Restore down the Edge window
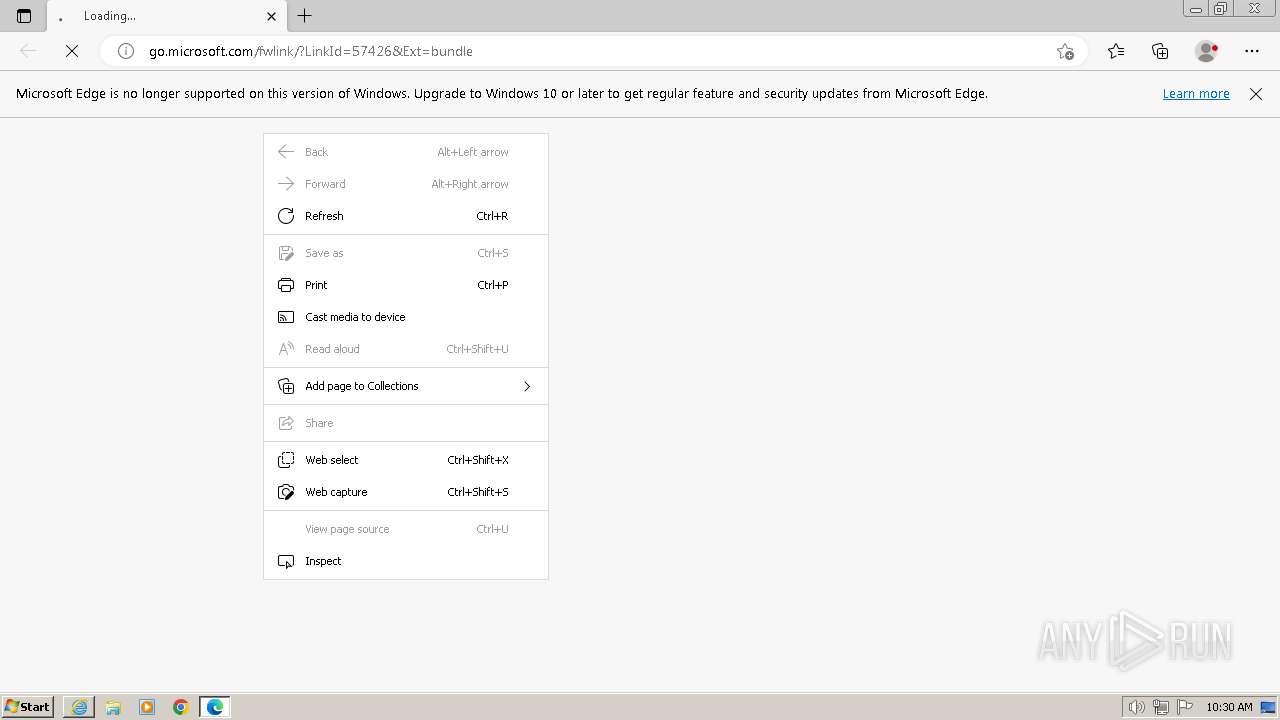Viewport: 1280px width, 720px height. pos(1221,9)
